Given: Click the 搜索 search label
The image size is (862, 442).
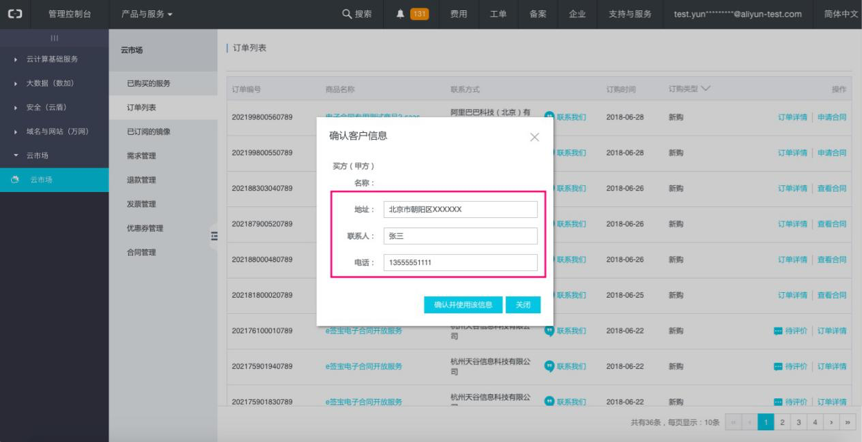Looking at the screenshot, I should (363, 14).
